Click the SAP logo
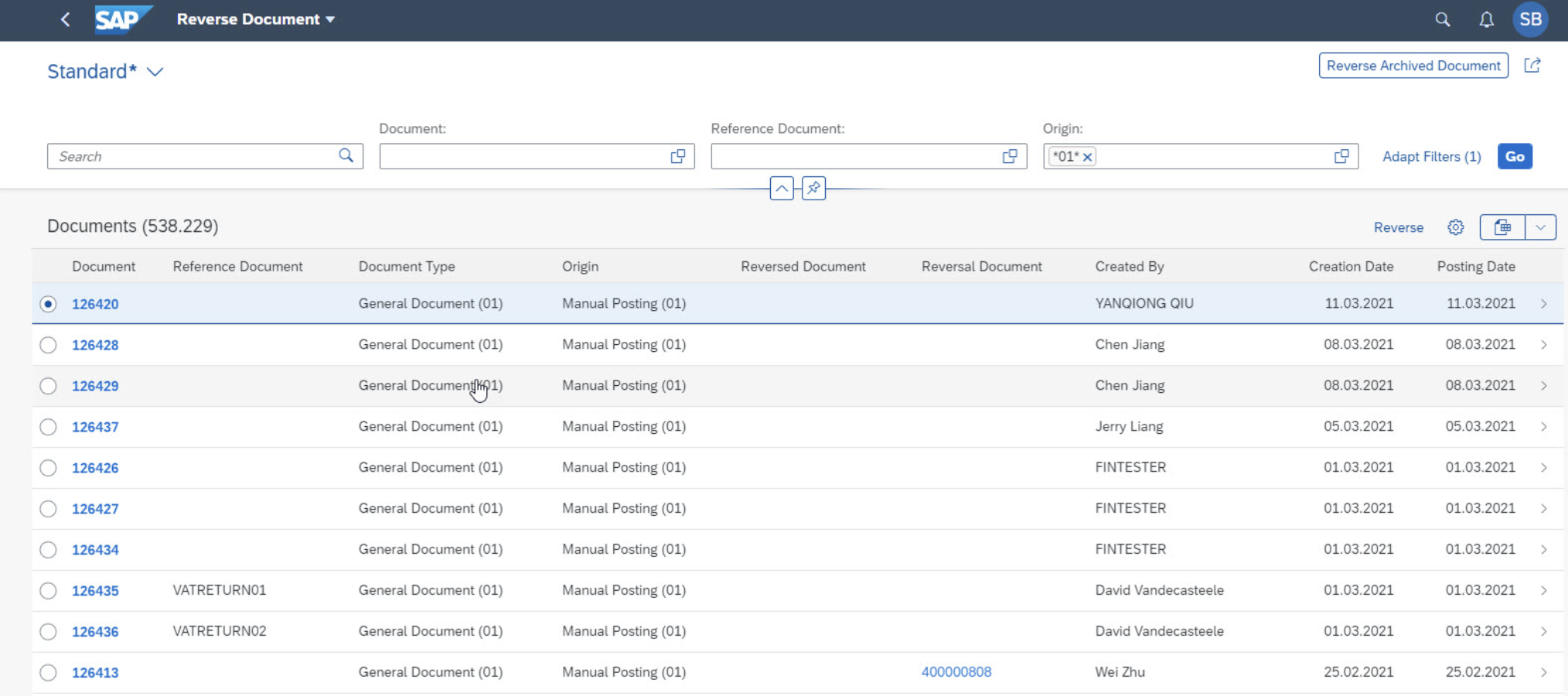 point(123,19)
